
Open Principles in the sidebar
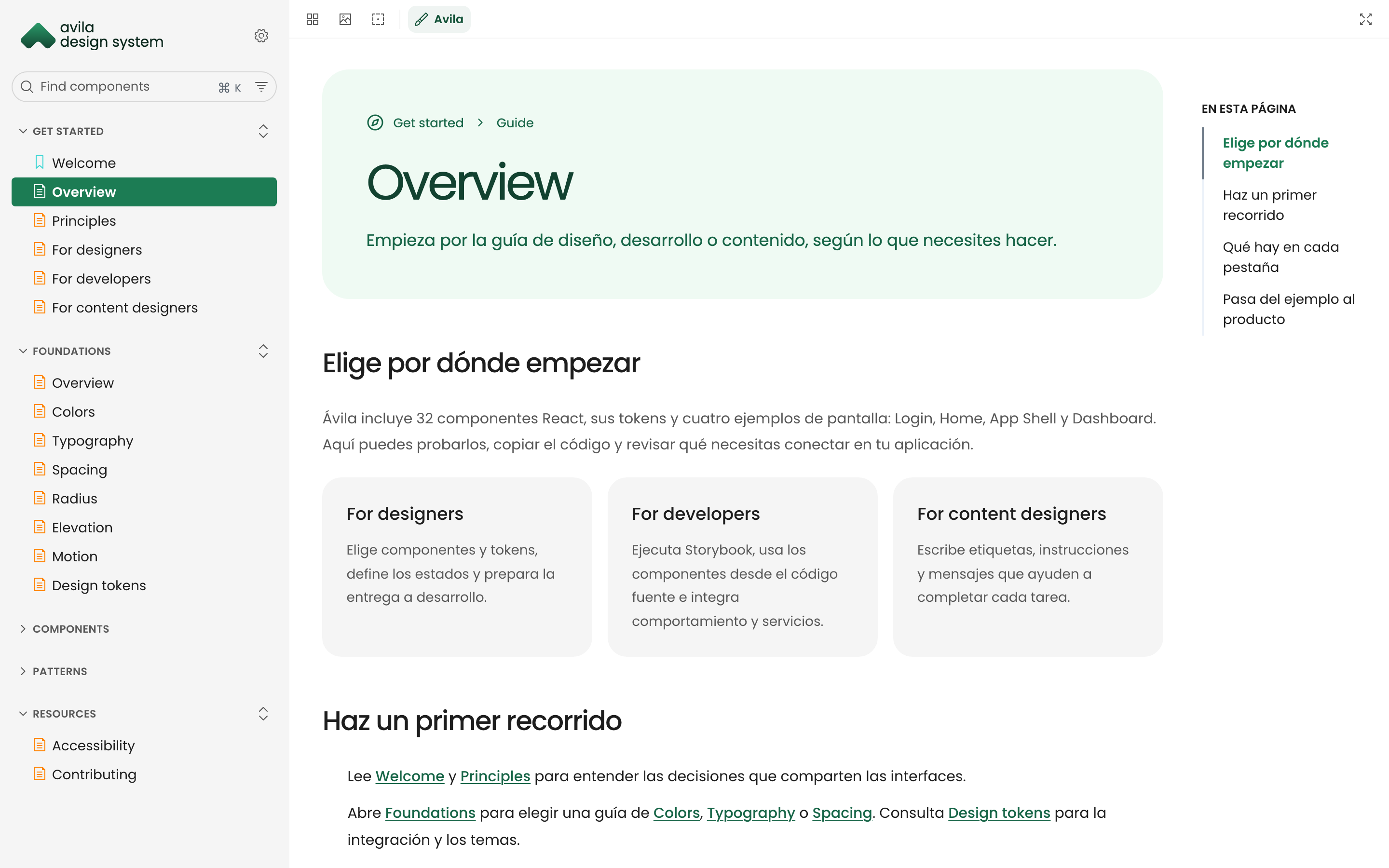click(x=144, y=220)
